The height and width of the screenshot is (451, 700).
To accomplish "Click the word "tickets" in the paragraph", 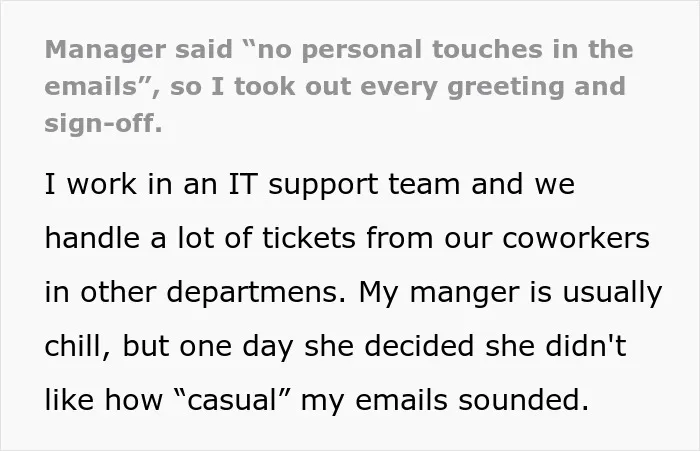I will [309, 238].
